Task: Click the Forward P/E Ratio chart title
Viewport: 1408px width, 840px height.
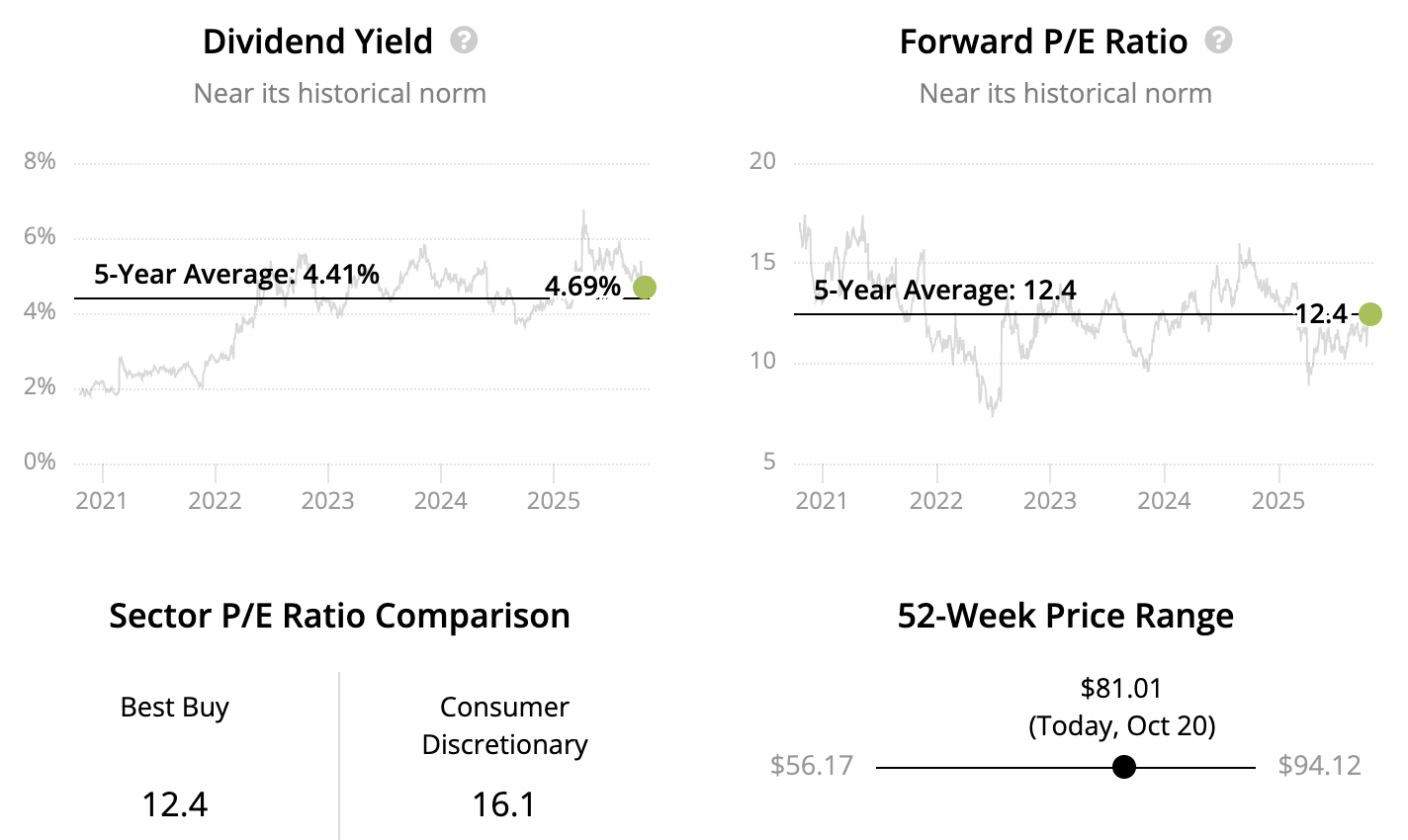Action: tap(1043, 42)
